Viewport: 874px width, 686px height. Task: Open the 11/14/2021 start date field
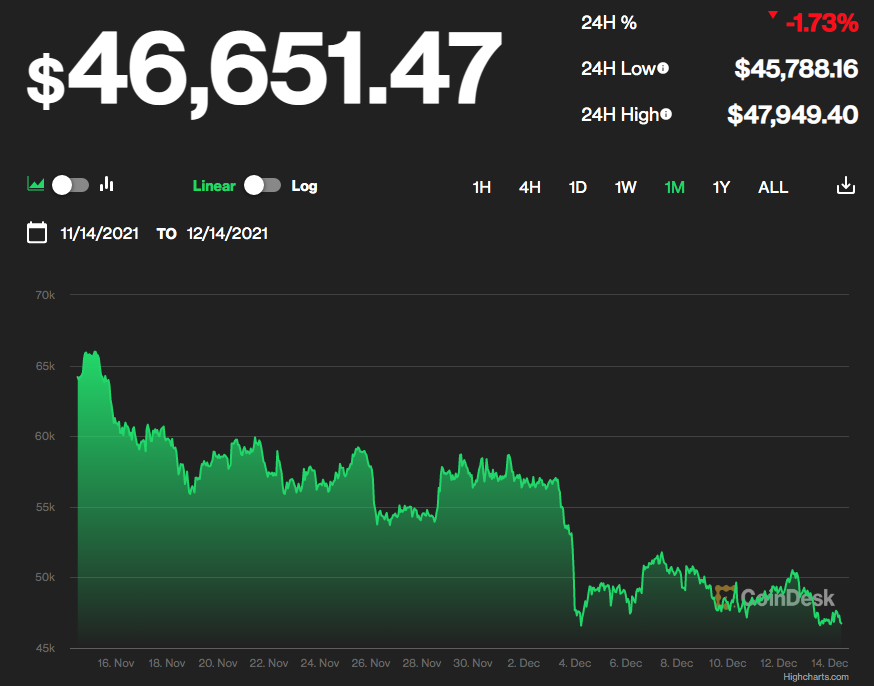point(97,233)
